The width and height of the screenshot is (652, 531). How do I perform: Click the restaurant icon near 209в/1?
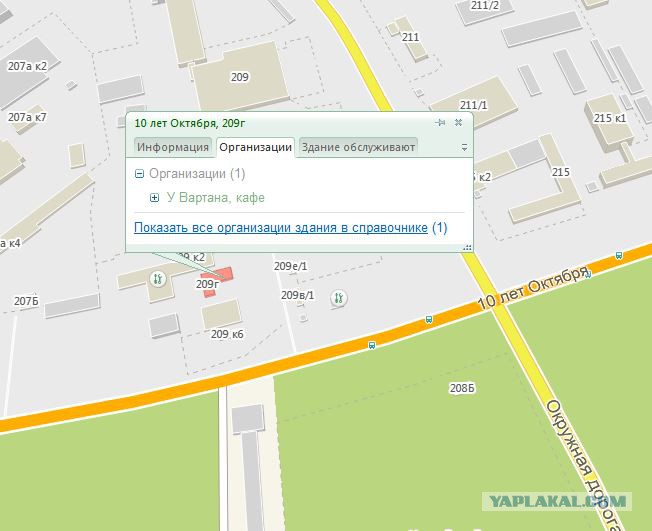(339, 298)
